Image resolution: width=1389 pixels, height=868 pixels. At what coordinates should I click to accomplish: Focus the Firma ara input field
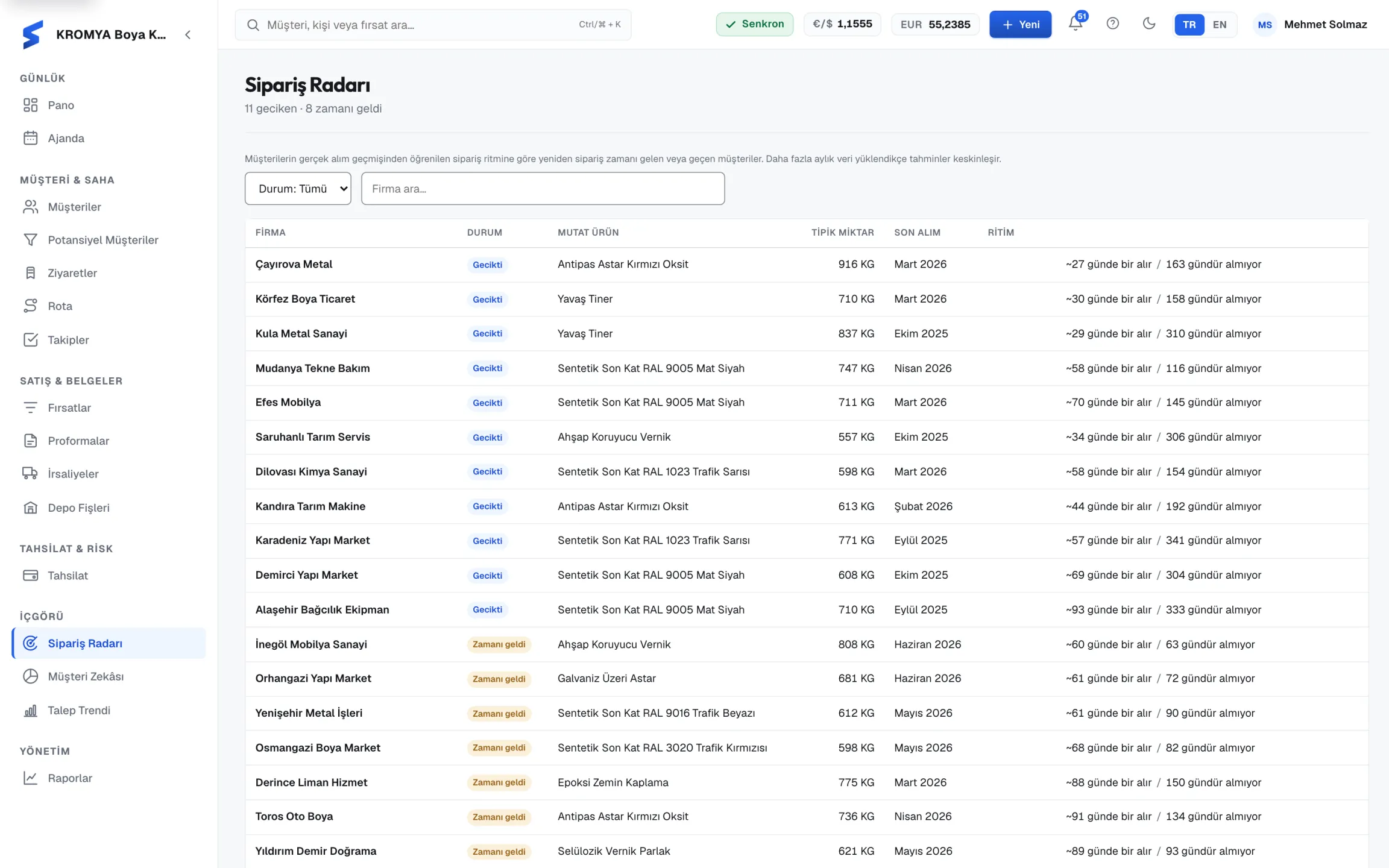(543, 189)
